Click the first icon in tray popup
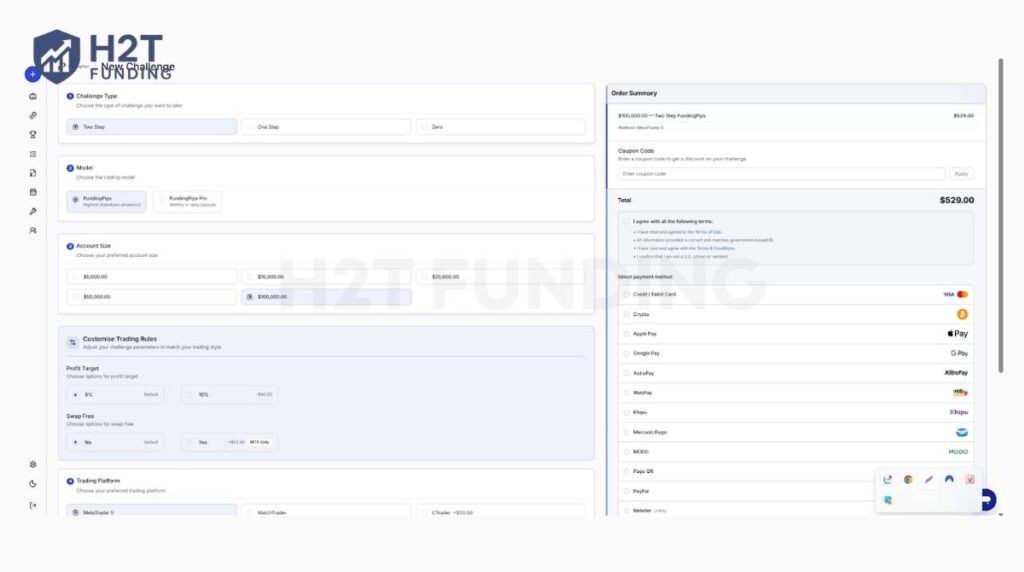 (x=888, y=479)
